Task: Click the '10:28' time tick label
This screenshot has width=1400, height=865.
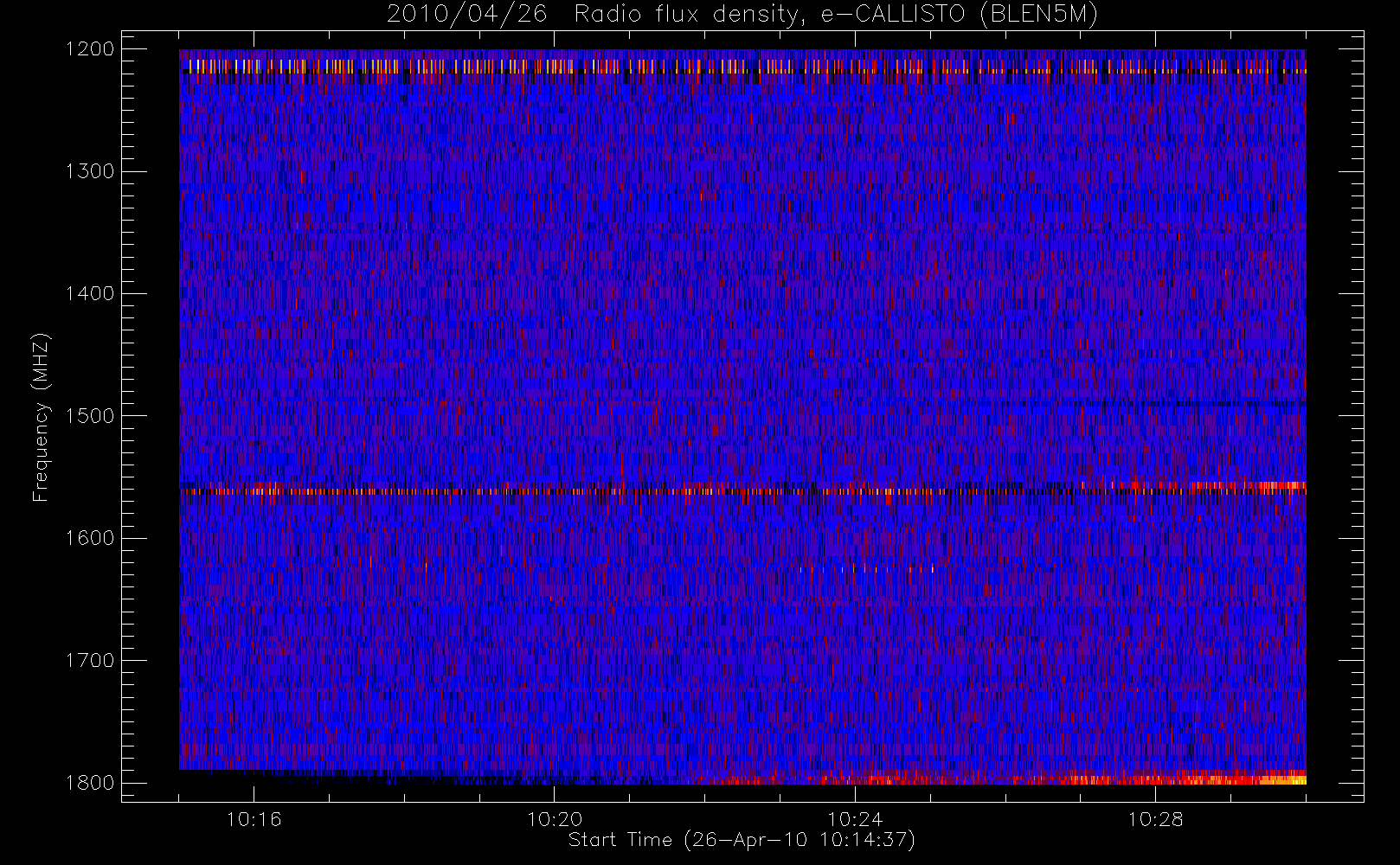Action: pos(1156,819)
